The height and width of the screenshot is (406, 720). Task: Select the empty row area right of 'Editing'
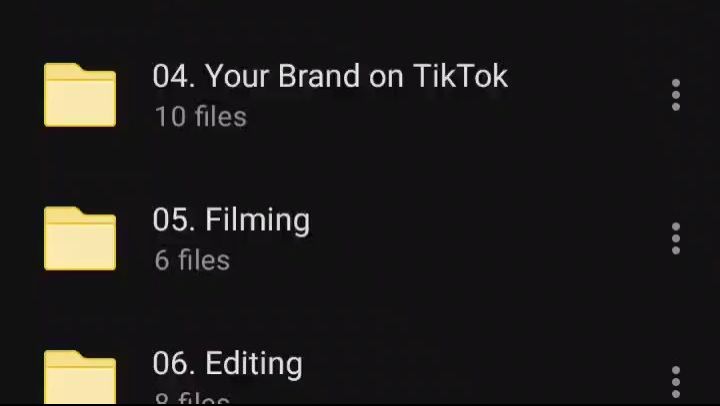484,377
